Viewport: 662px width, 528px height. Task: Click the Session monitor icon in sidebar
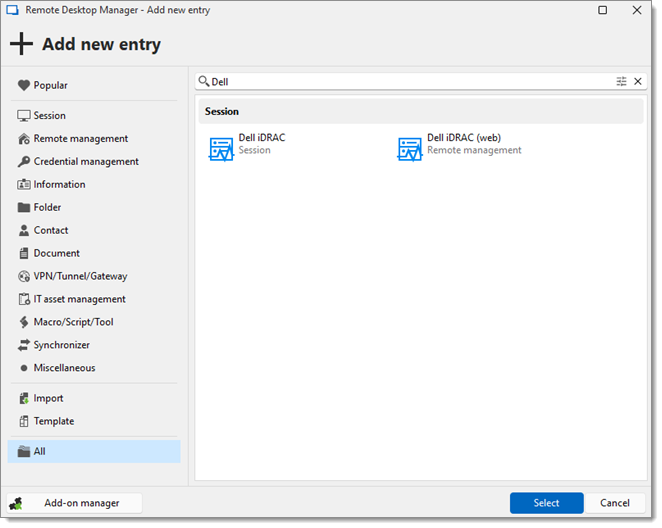pyautogui.click(x=24, y=116)
